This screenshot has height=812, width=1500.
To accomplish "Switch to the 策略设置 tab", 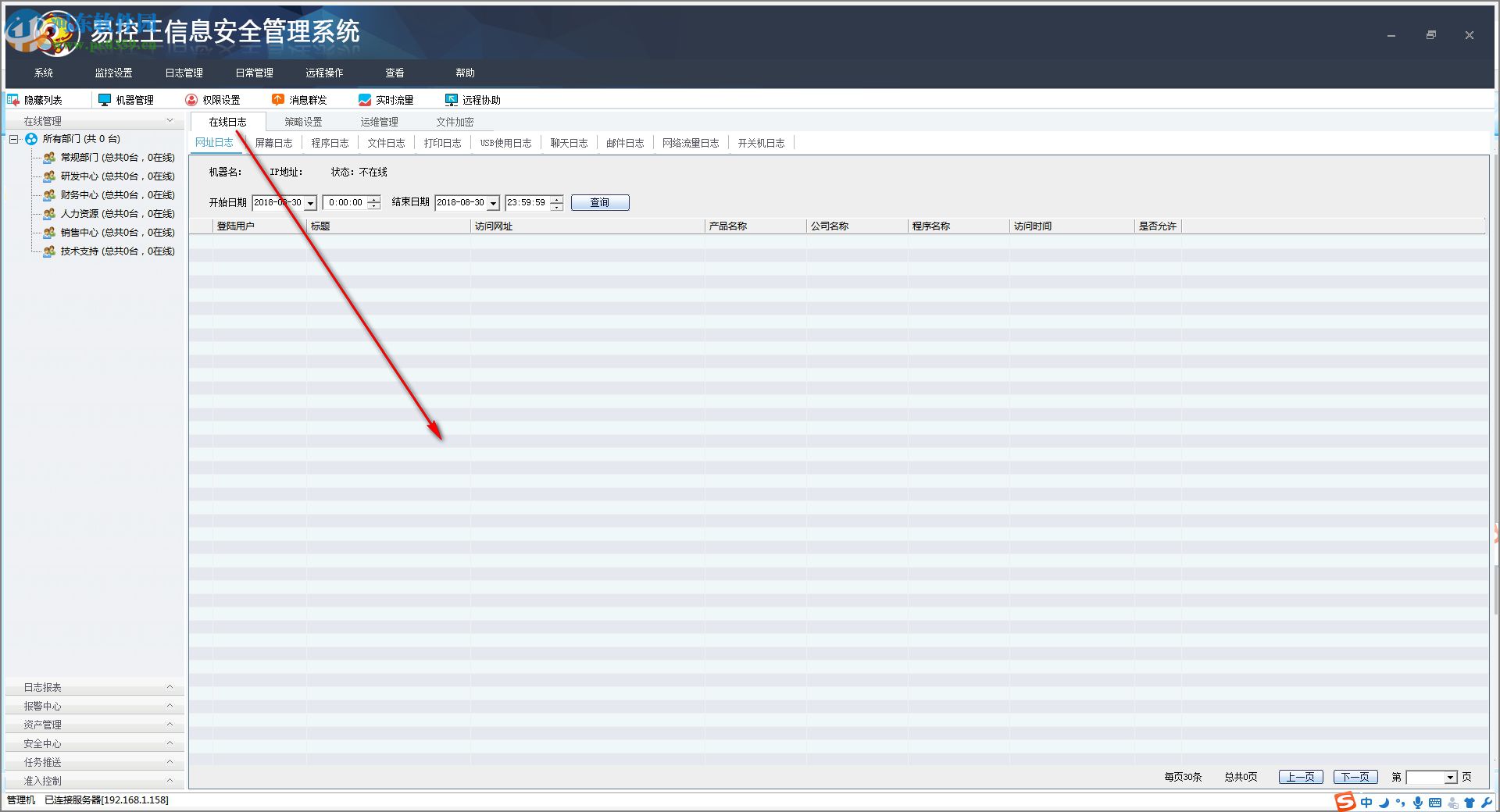I will click(x=303, y=122).
